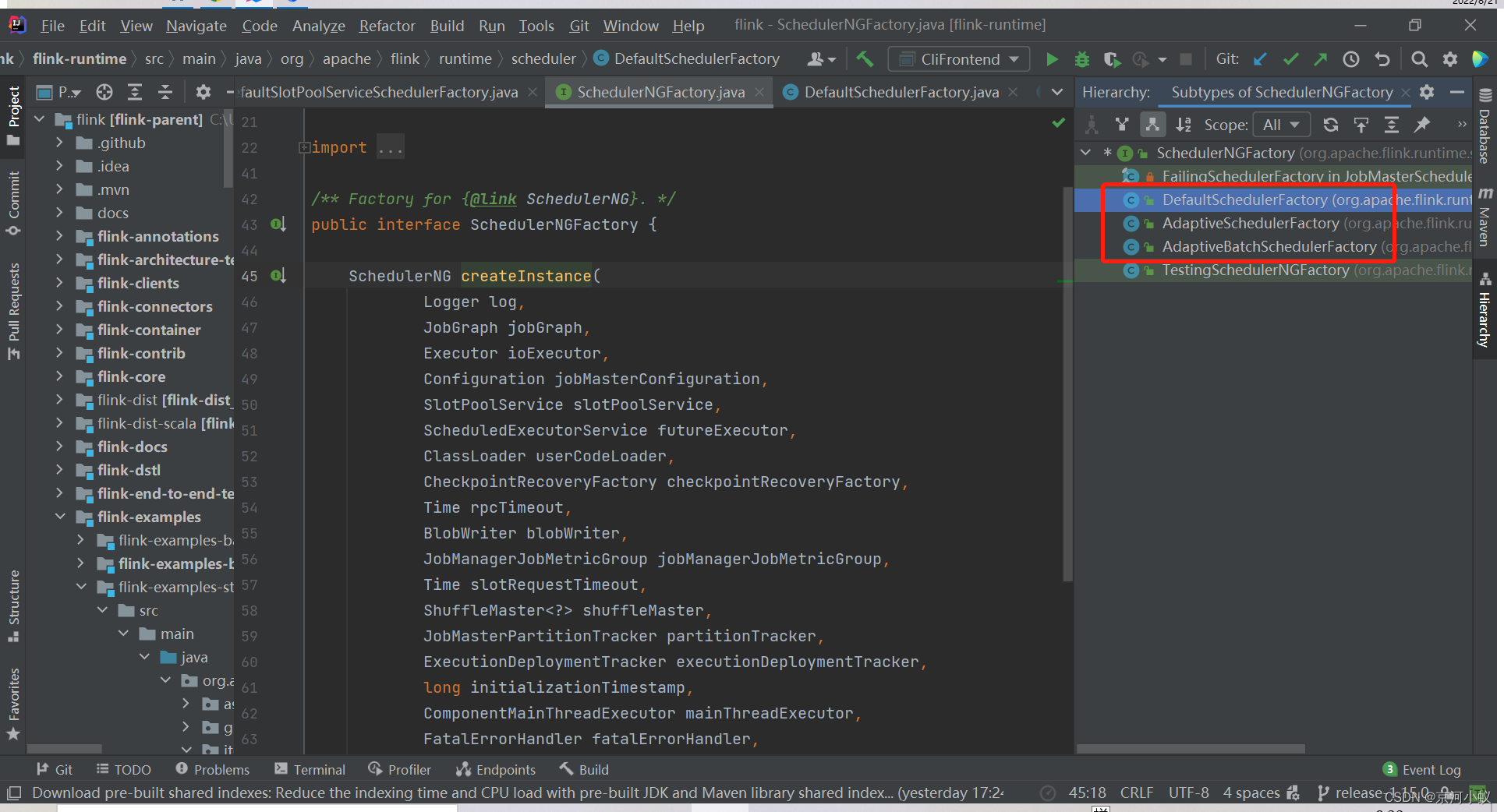Switch to SchedulerNGFactory.java tab
This screenshot has height=812, width=1504.
click(660, 92)
